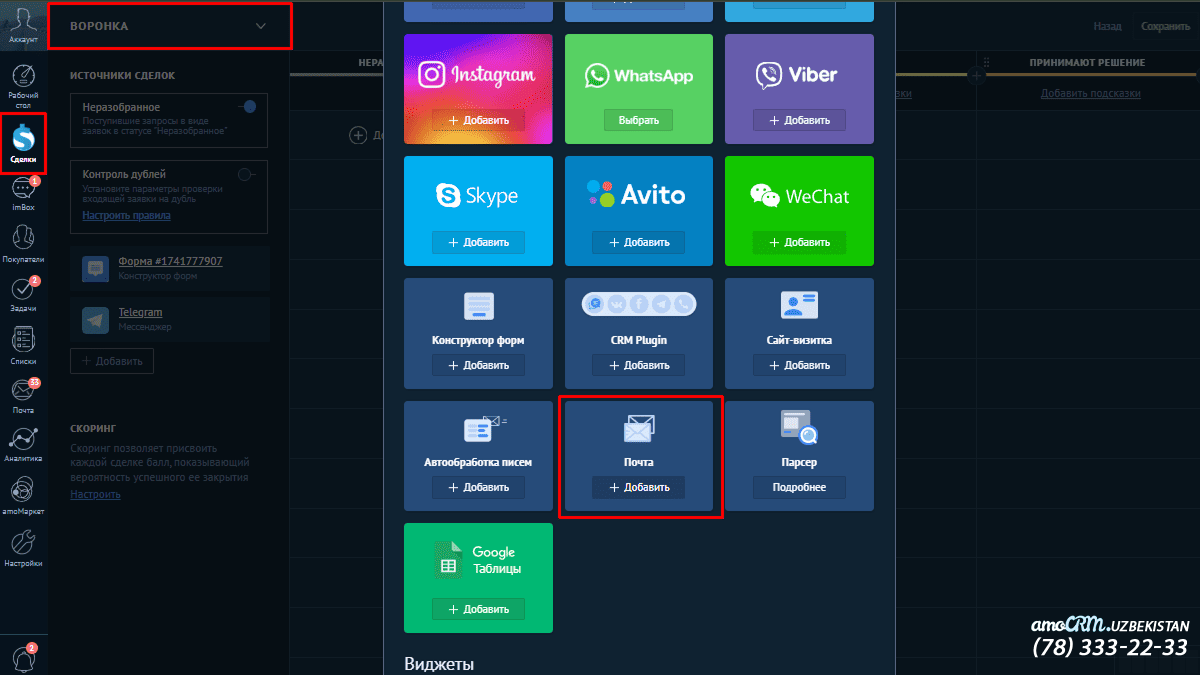Viewport: 1200px width, 675px height.
Task: Open Аналитика section in sidebar
Action: (x=23, y=446)
